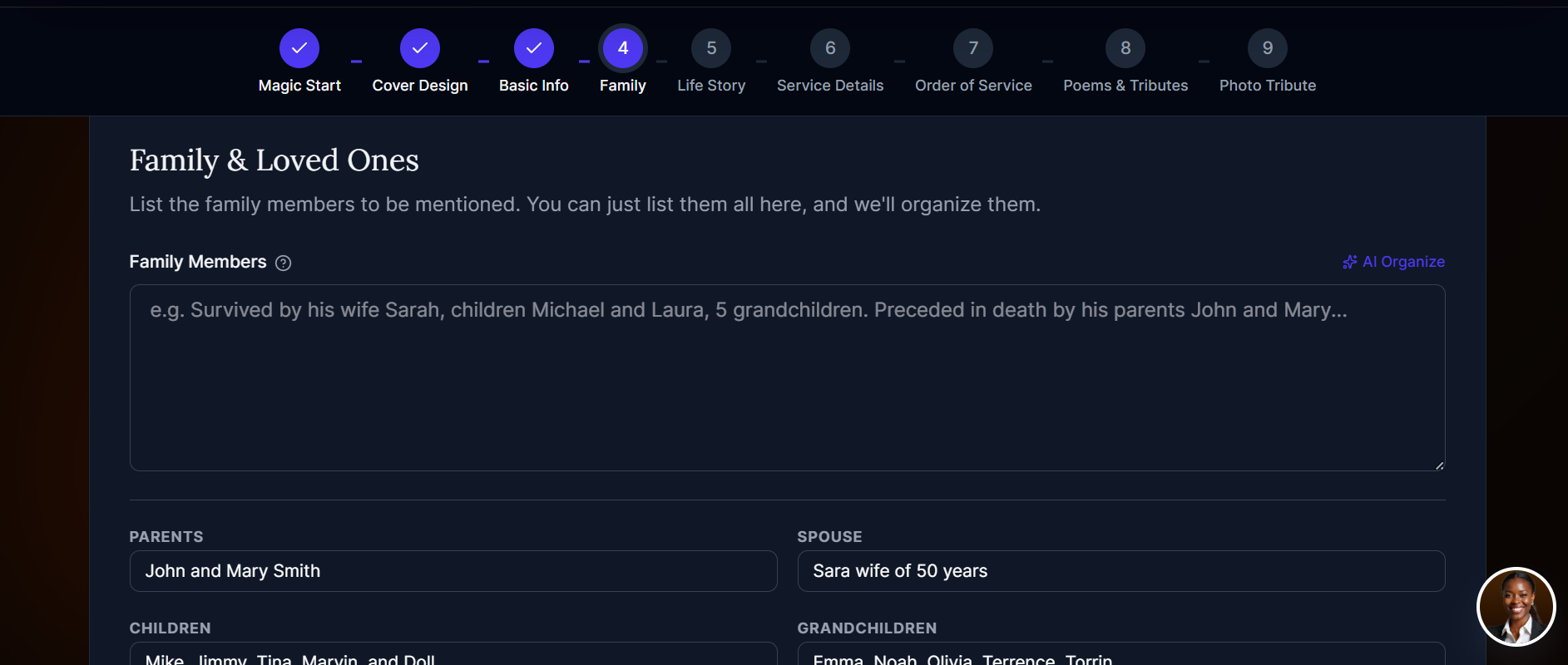The height and width of the screenshot is (665, 1568).
Task: Open the assistant avatar chat bubble
Action: pos(1516,607)
